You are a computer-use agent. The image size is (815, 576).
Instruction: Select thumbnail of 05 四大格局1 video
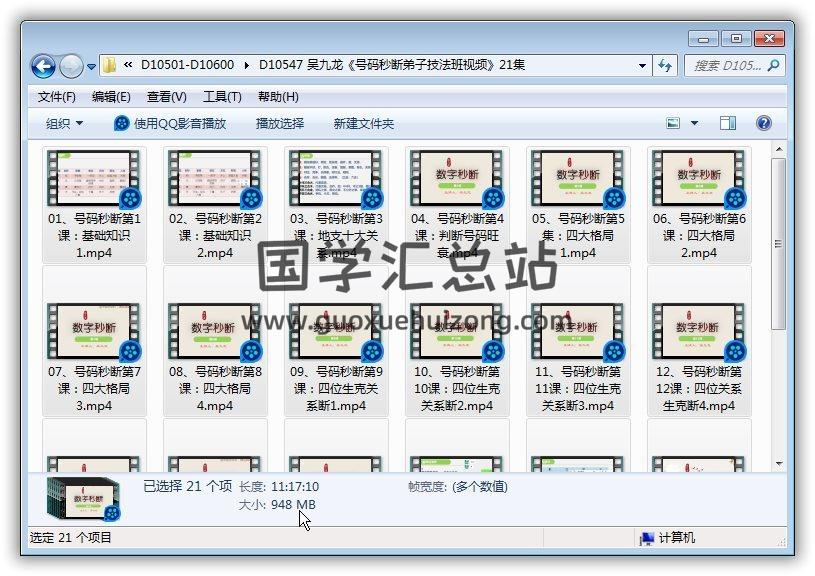[579, 178]
